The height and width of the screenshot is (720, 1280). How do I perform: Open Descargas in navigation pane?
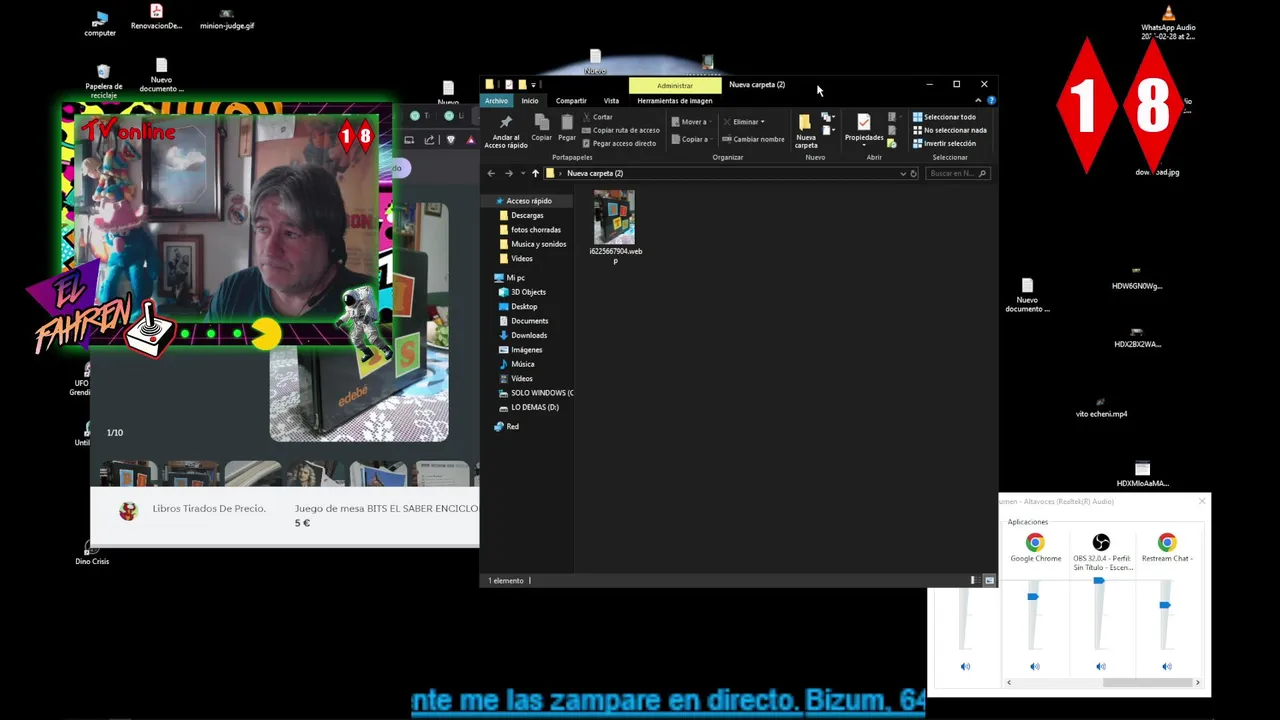[527, 215]
